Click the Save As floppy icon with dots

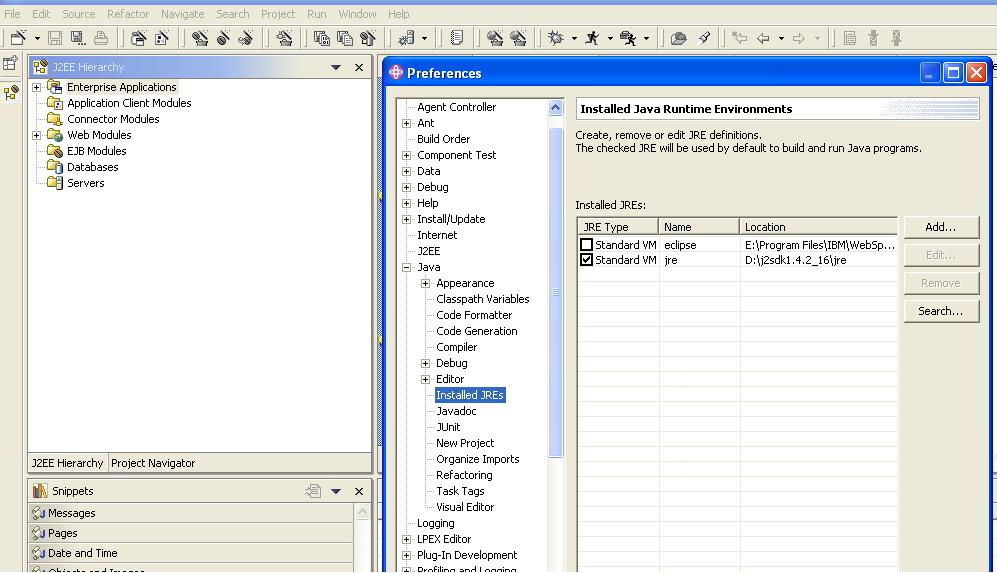click(78, 38)
